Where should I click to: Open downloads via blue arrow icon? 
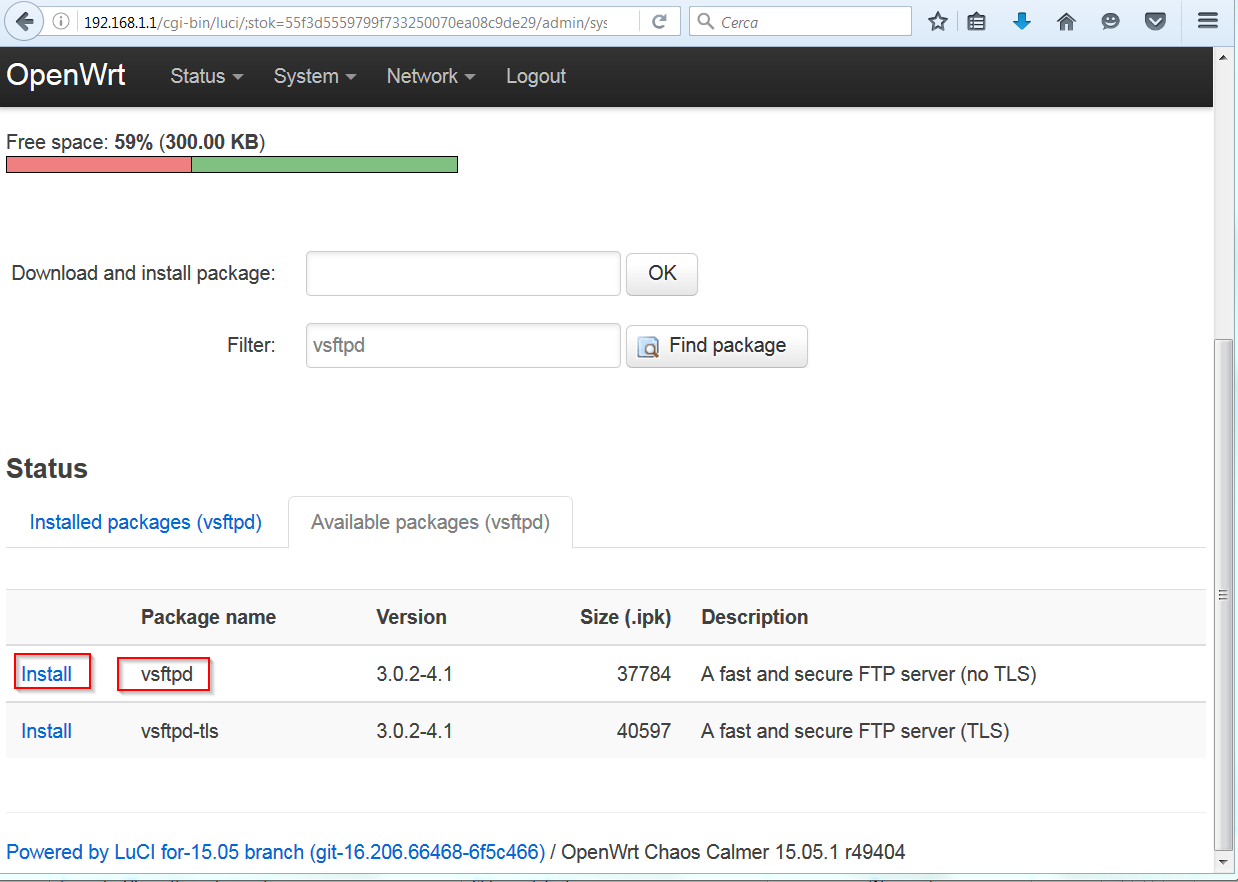coord(1021,21)
